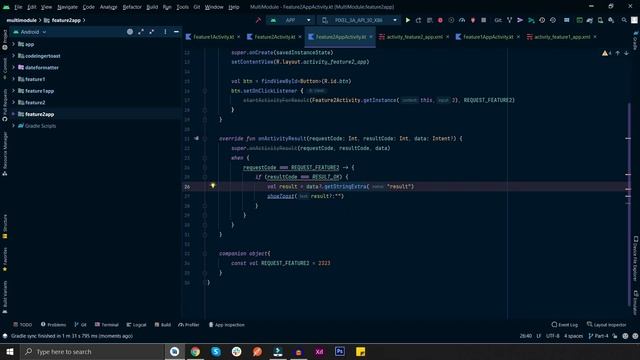Screen dimensions: 640x360
Task: Click the Part-4 Git branch in the status bar
Action: click(598, 336)
